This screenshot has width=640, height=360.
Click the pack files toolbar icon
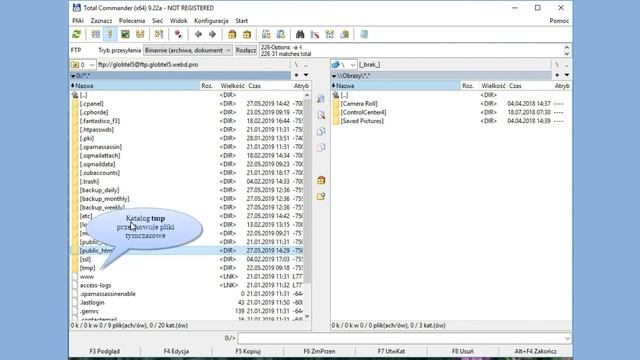tap(232, 34)
